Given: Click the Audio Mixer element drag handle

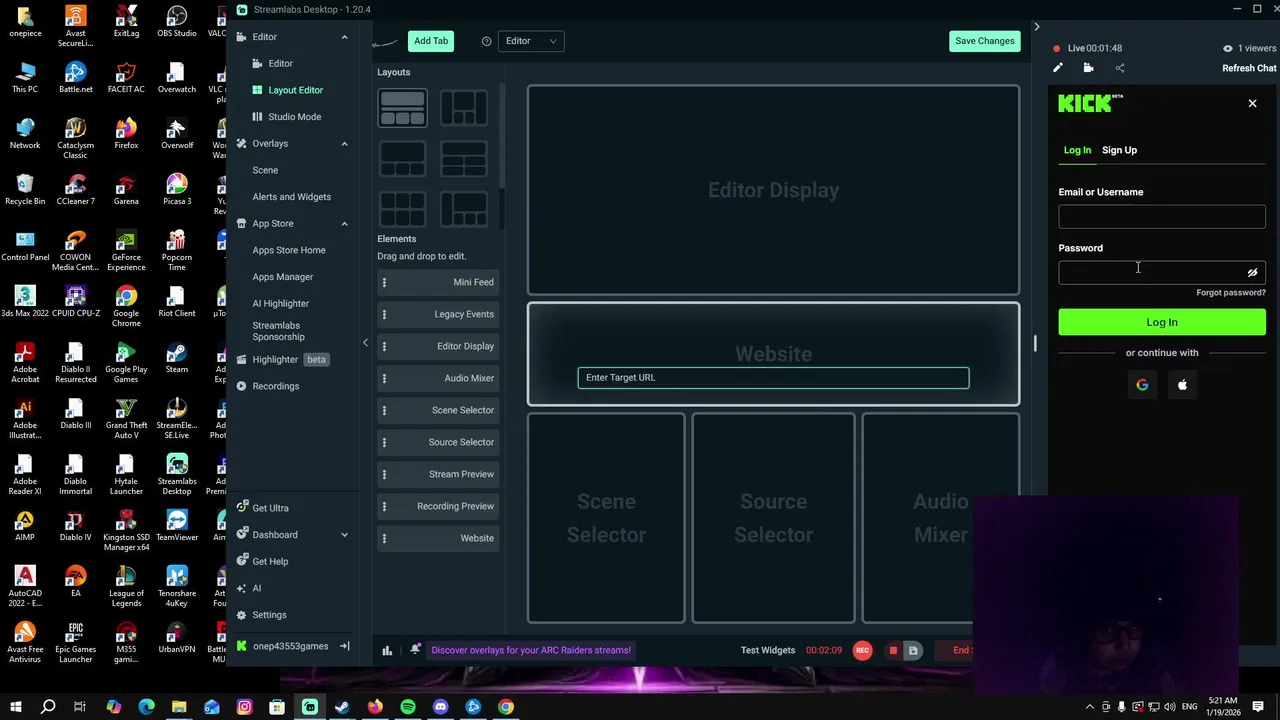Looking at the screenshot, I should coord(384,378).
